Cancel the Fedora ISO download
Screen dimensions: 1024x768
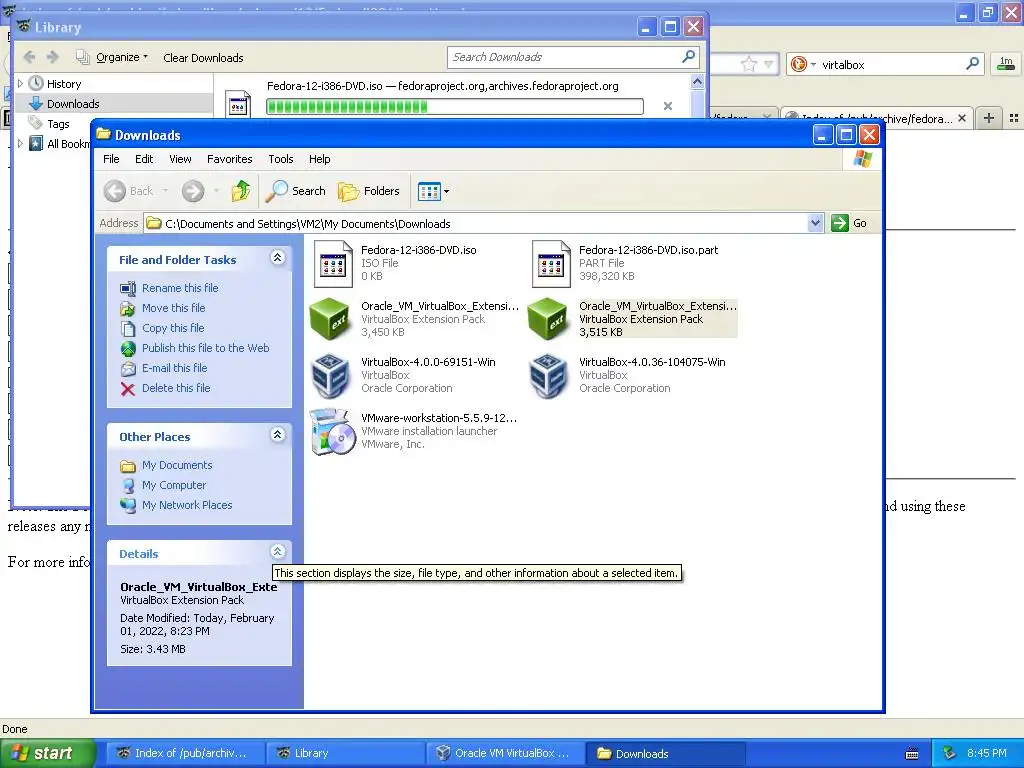[667, 106]
